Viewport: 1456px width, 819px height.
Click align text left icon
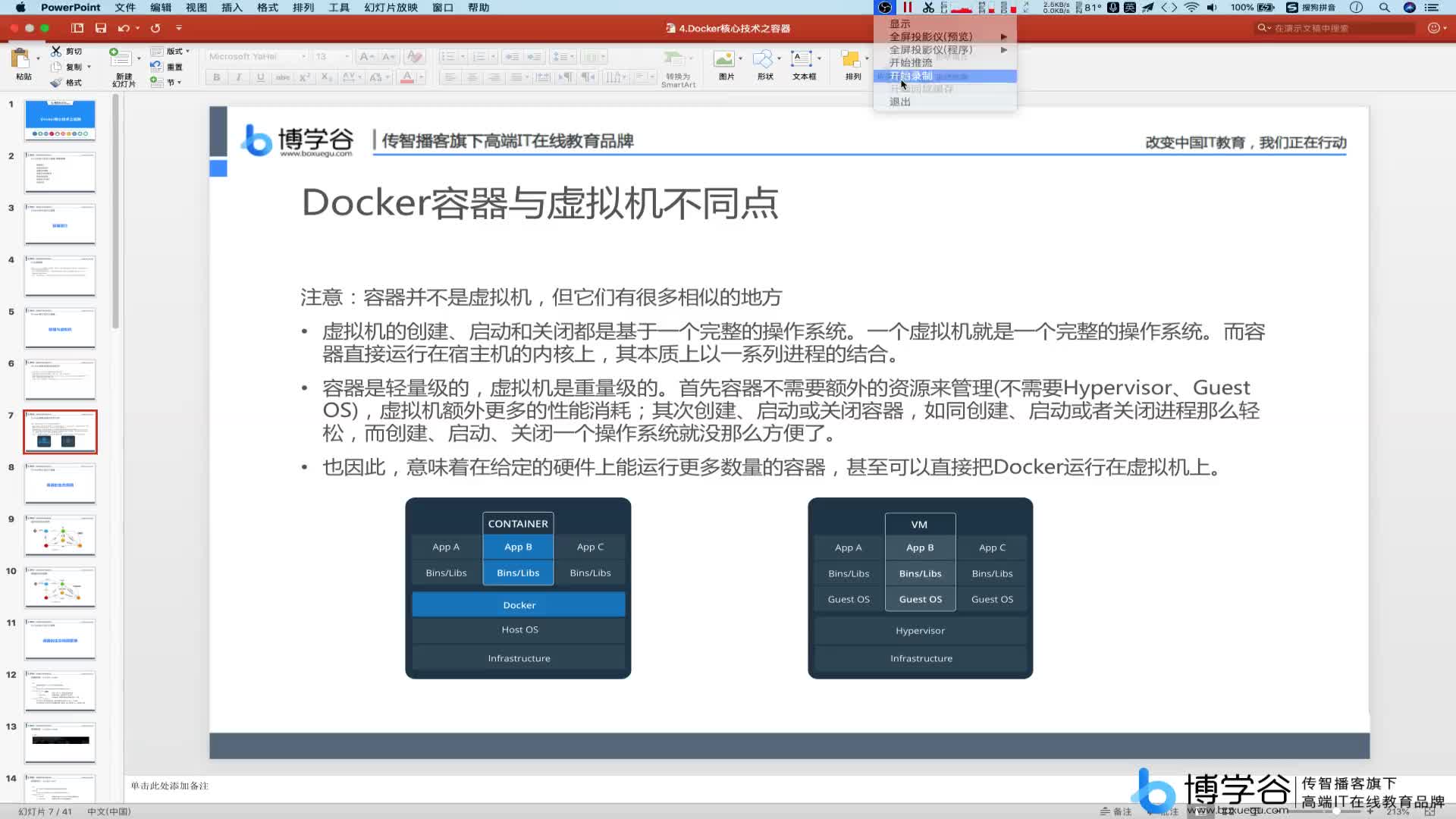pyautogui.click(x=450, y=77)
